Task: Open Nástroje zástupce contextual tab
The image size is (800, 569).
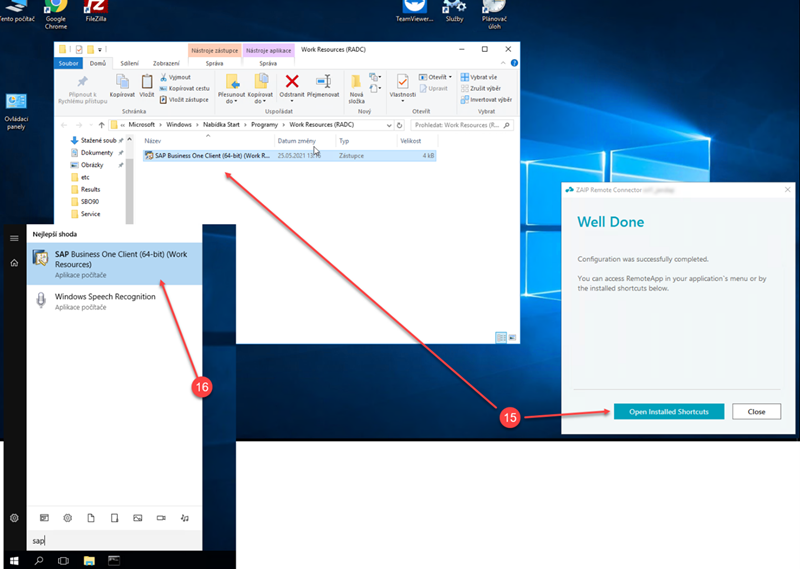Action: 214,50
